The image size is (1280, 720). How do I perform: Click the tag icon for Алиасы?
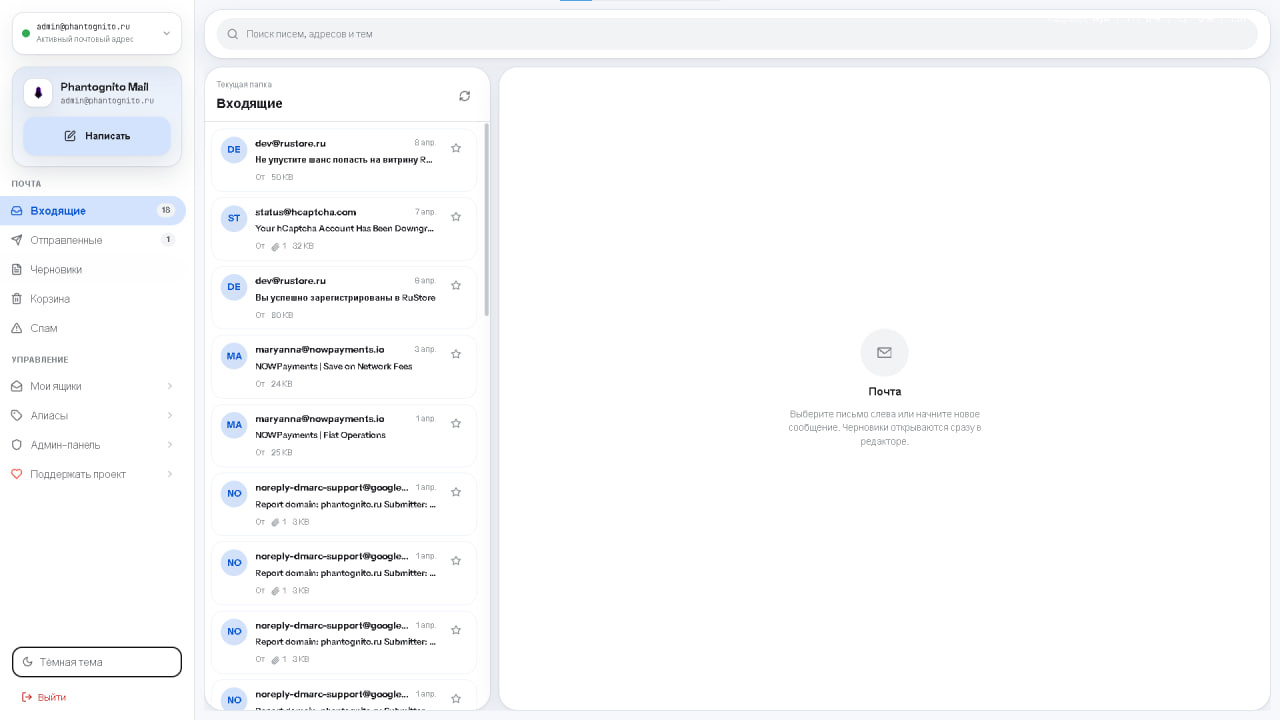click(16, 415)
